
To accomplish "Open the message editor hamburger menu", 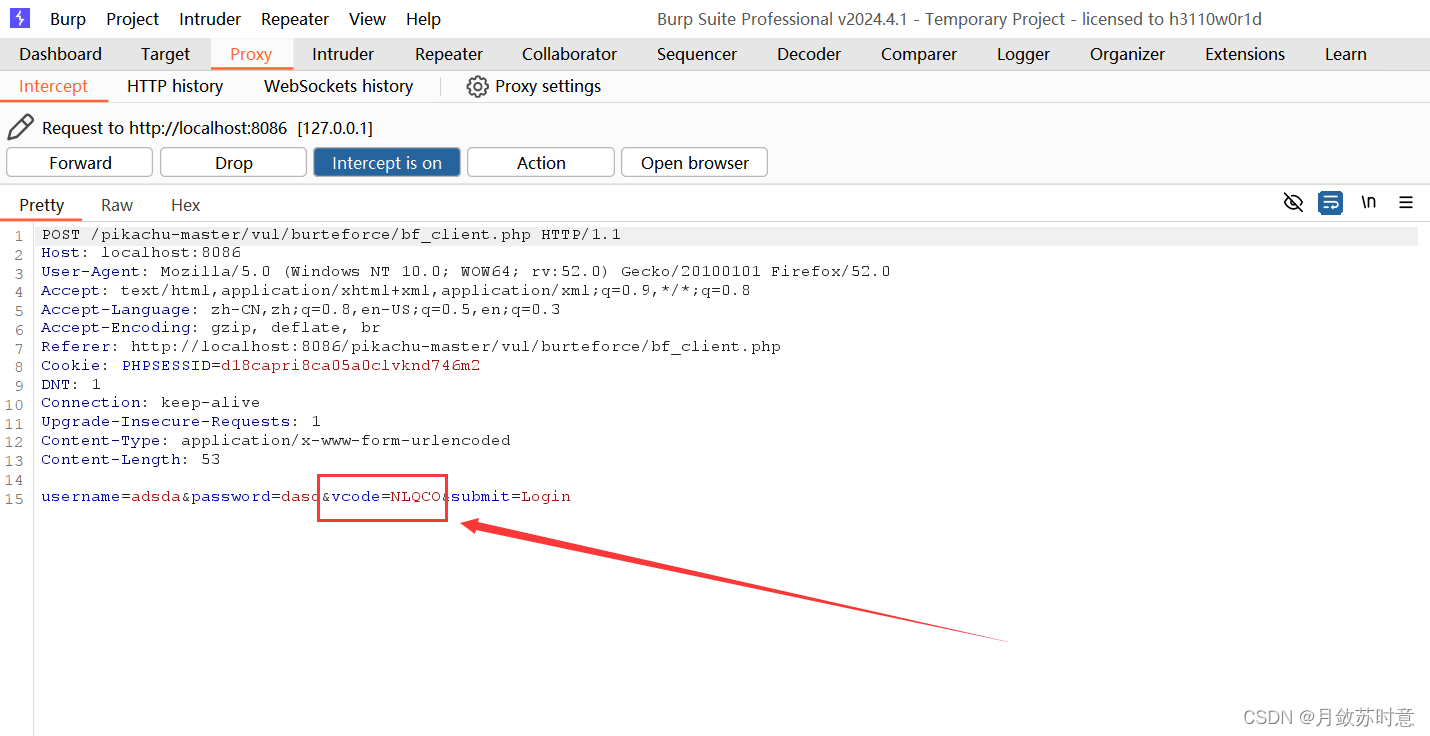I will (1406, 203).
